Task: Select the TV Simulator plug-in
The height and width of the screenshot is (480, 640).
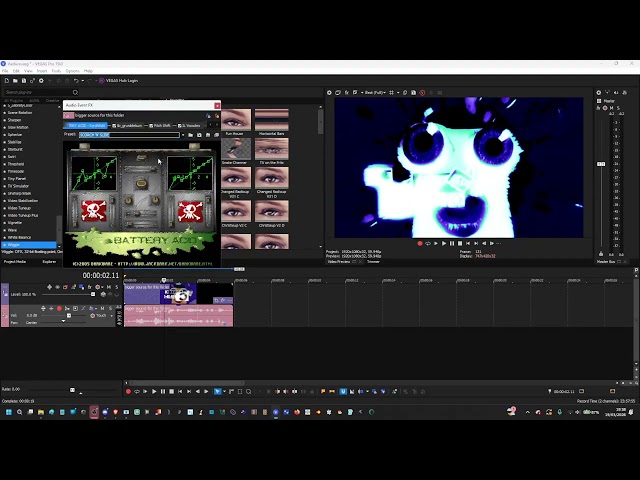Action: pos(18,186)
